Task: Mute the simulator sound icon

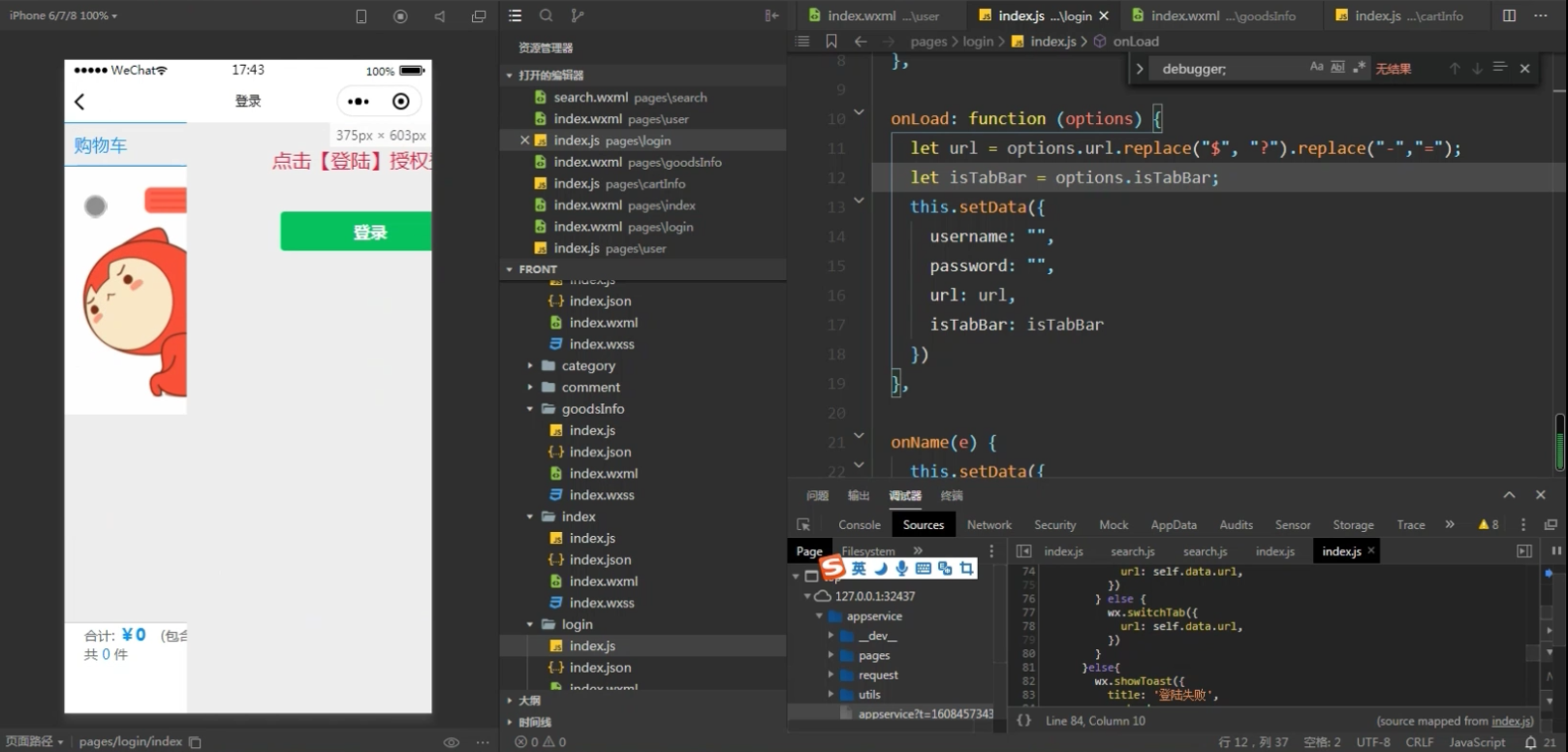Action: tap(439, 16)
